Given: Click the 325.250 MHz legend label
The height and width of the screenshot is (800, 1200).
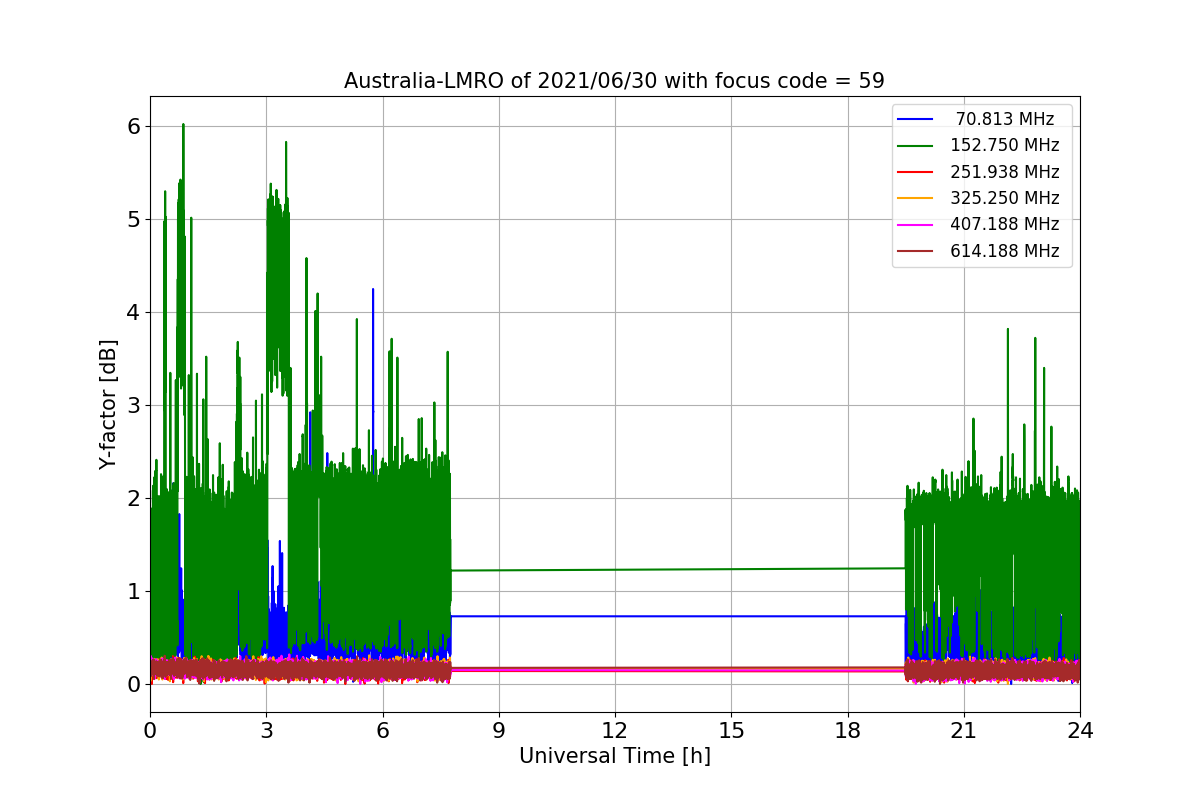Looking at the screenshot, I should coord(1005,198).
